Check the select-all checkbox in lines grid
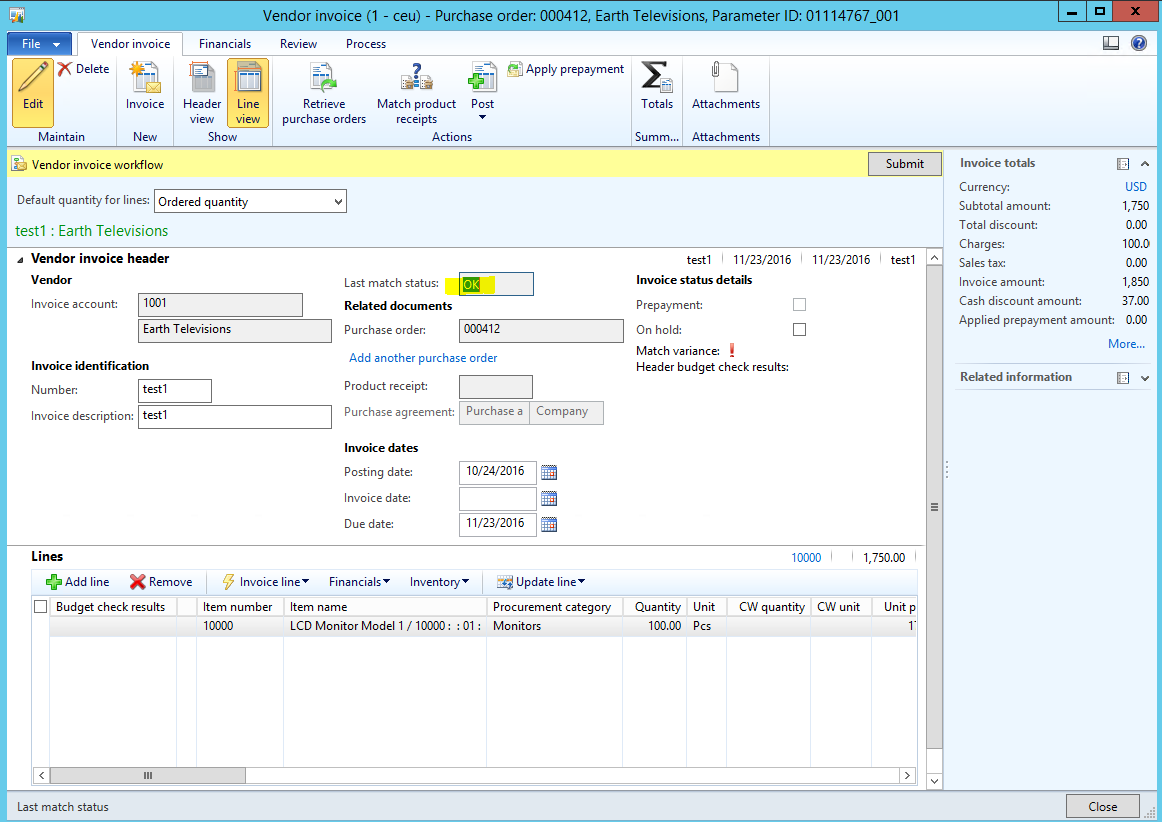 [41, 607]
